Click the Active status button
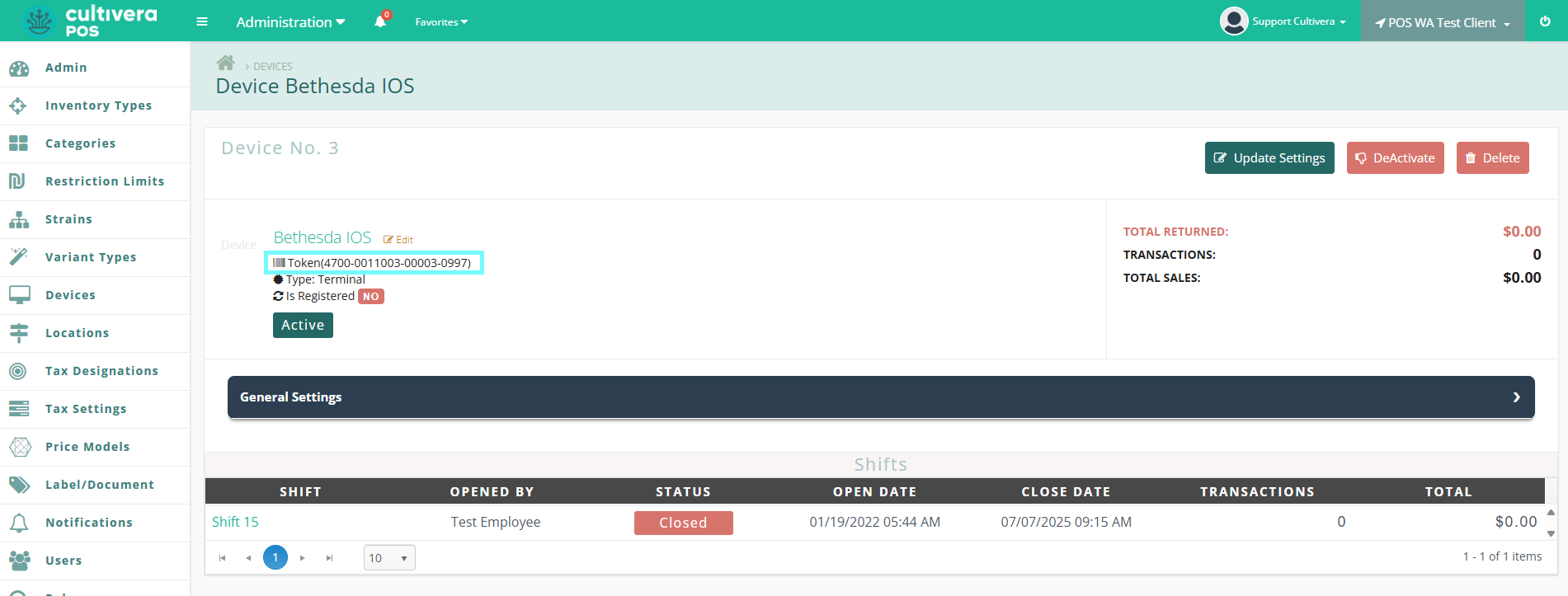The height and width of the screenshot is (596, 1568). pos(303,325)
